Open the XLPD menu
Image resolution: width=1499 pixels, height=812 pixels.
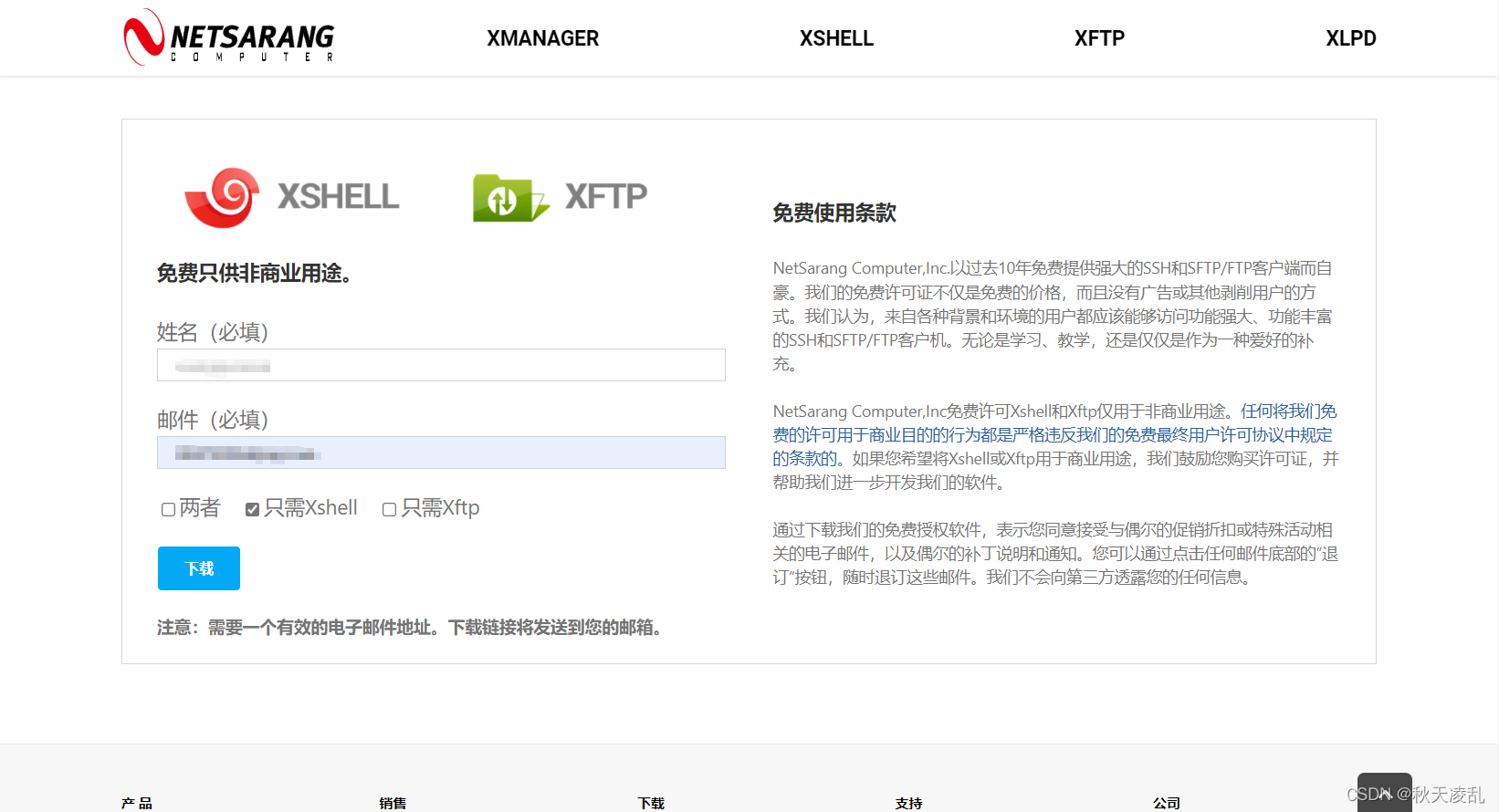click(1351, 38)
